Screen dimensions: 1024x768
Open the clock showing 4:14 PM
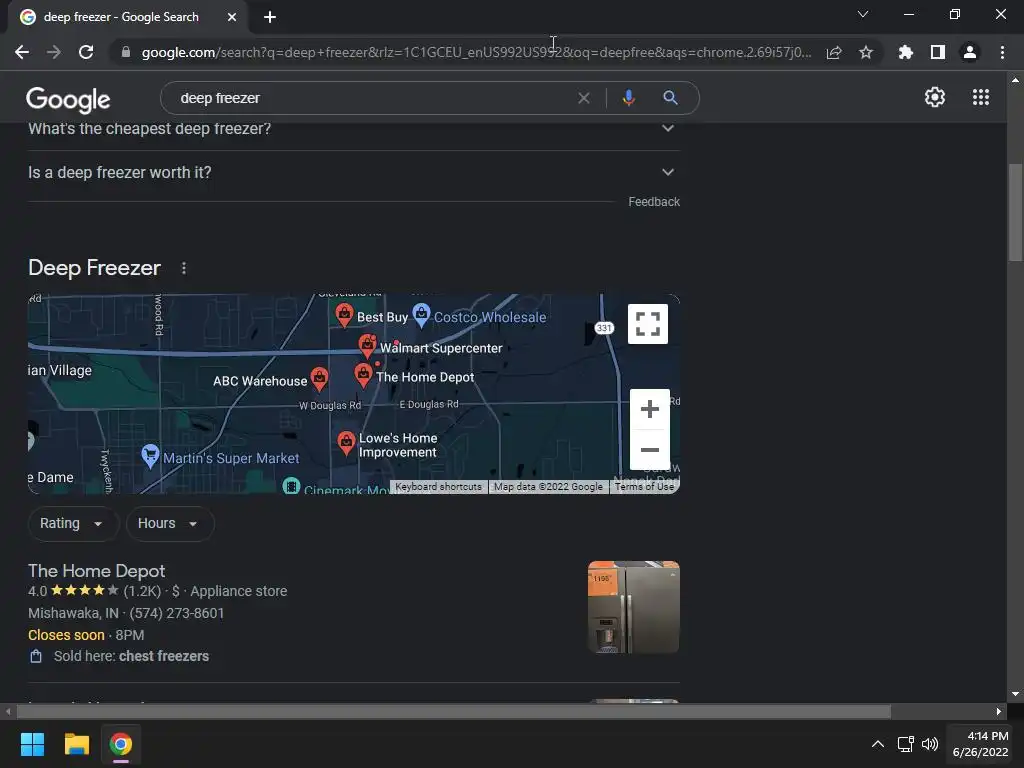[x=980, y=744]
